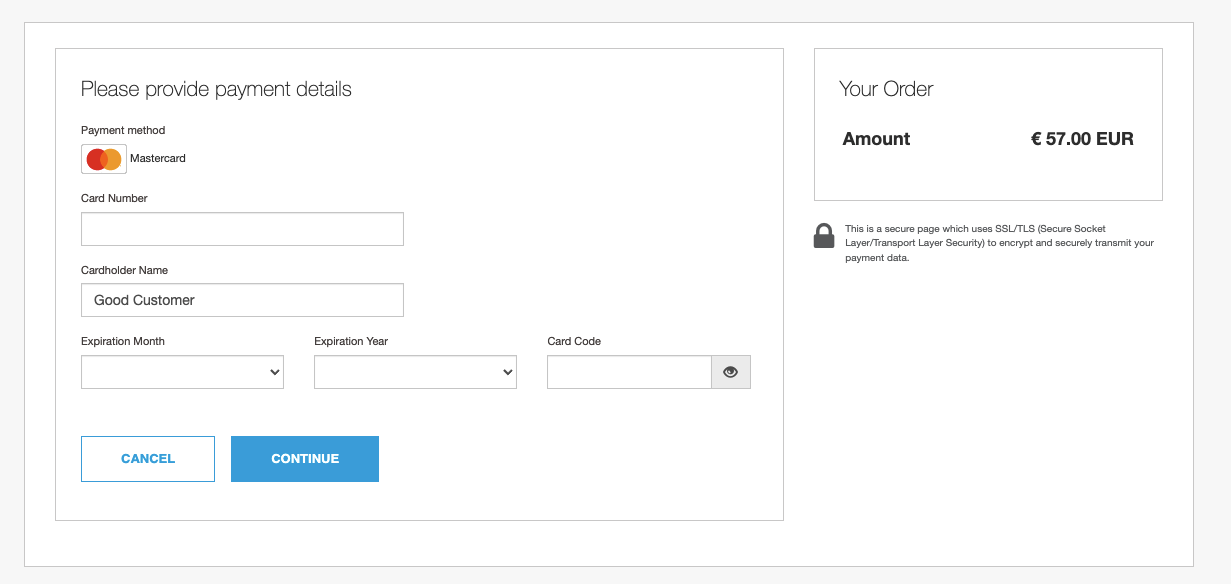Select the Mastercard payment method label
This screenshot has height=584, width=1231.
(x=158, y=159)
